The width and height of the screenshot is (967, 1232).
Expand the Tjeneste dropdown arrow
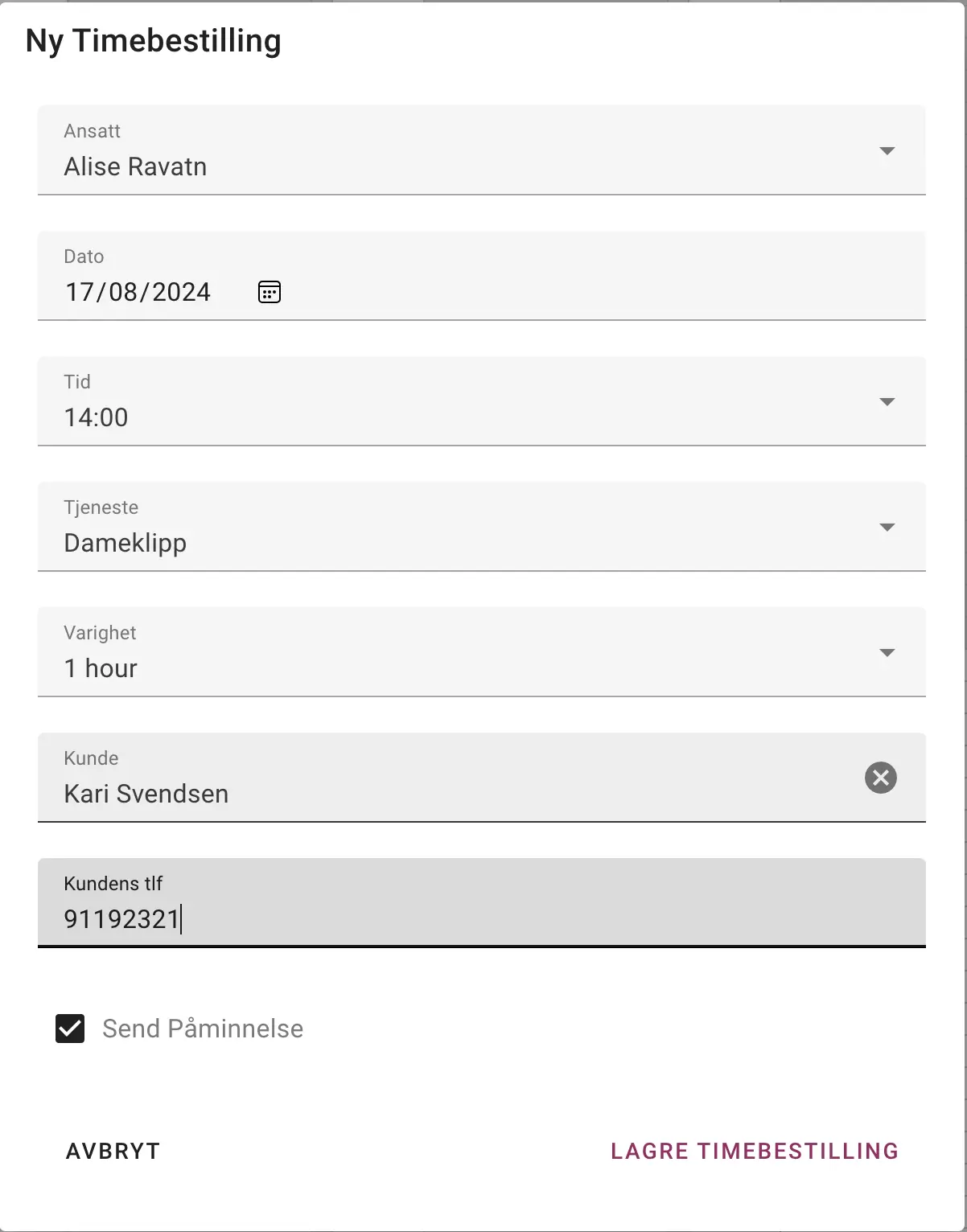(887, 528)
